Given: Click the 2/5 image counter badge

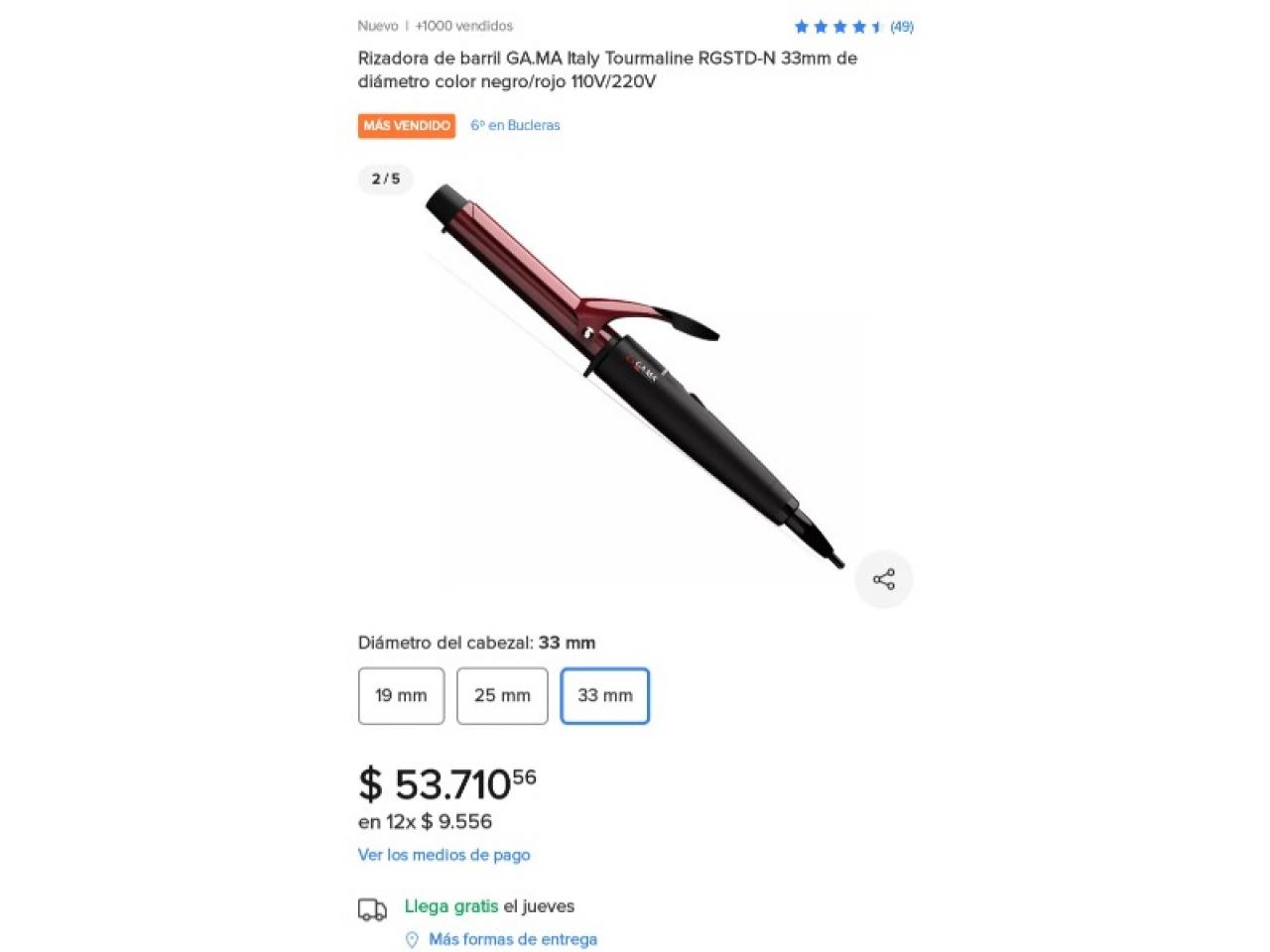Looking at the screenshot, I should pos(386,178).
